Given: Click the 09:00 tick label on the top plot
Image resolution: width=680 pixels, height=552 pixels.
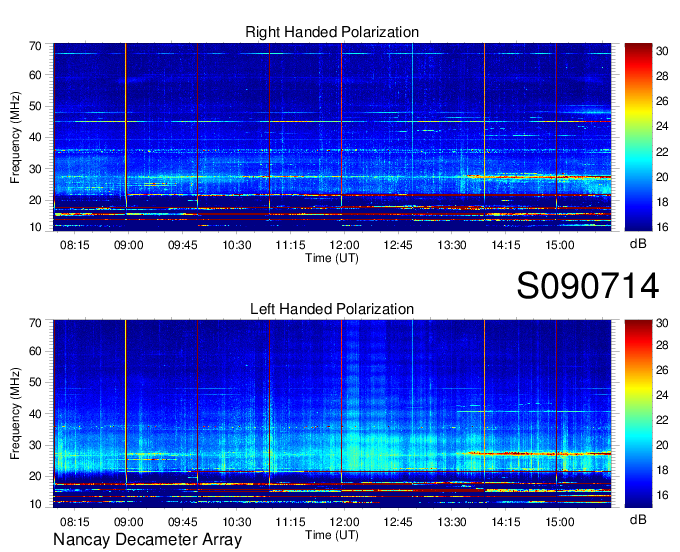Looking at the screenshot, I should [129, 245].
